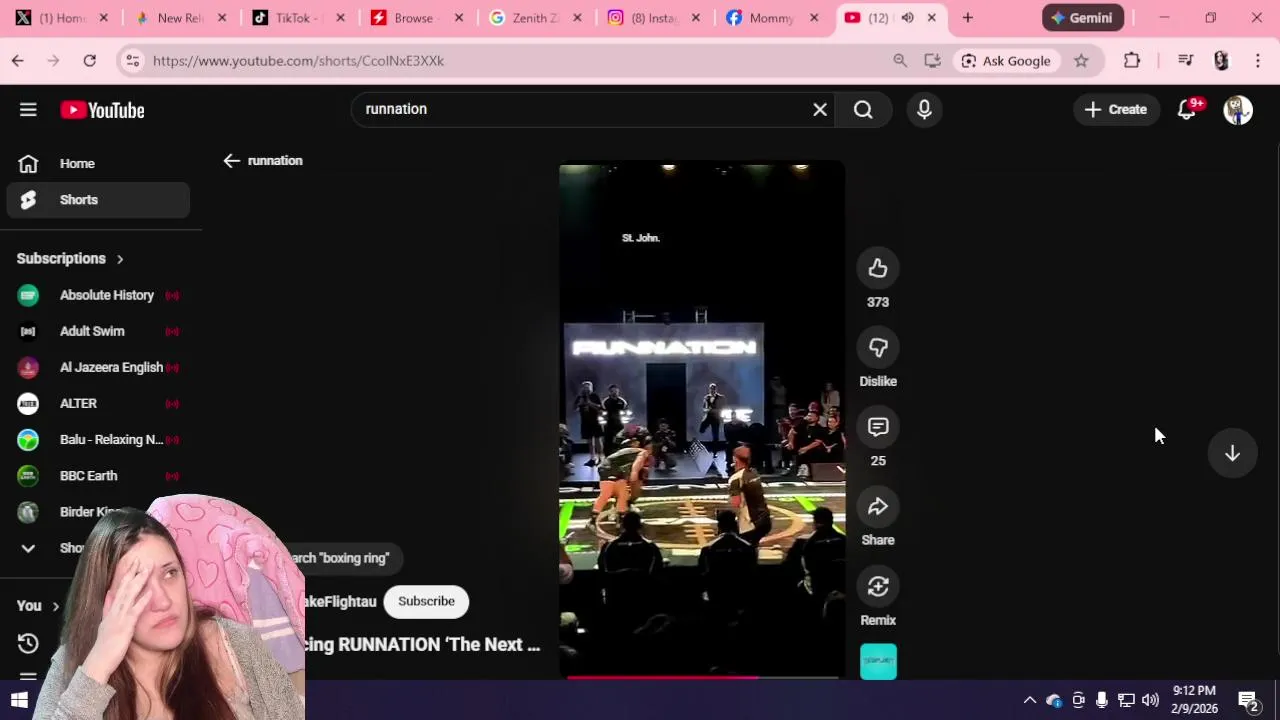This screenshot has width=1280, height=720.
Task: Open History clock icon
Action: [x=28, y=643]
